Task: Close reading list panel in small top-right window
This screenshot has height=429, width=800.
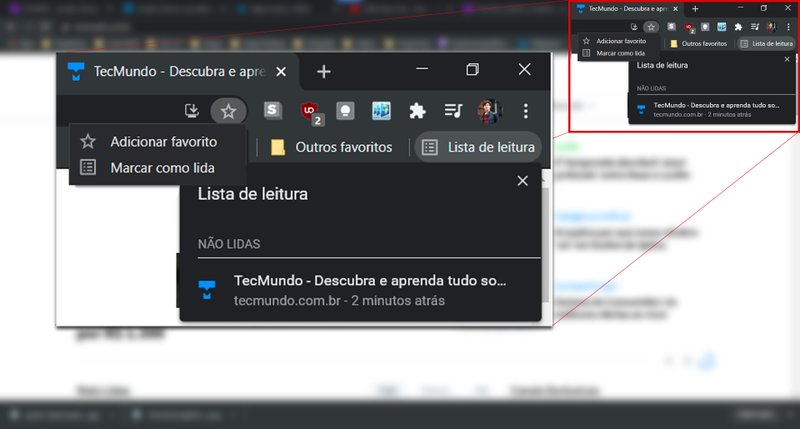Action: (x=787, y=59)
